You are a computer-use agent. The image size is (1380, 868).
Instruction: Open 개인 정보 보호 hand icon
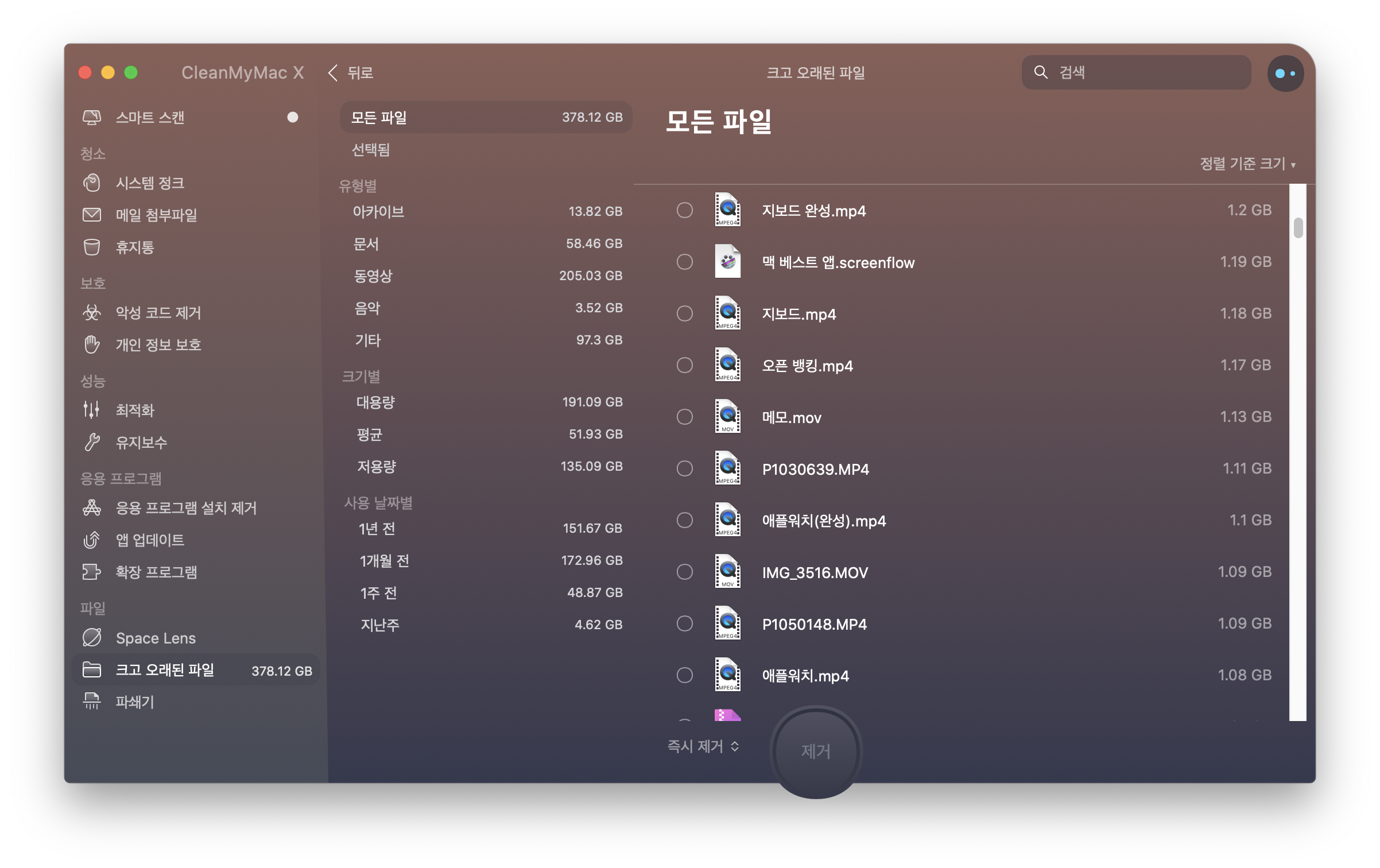tap(92, 345)
